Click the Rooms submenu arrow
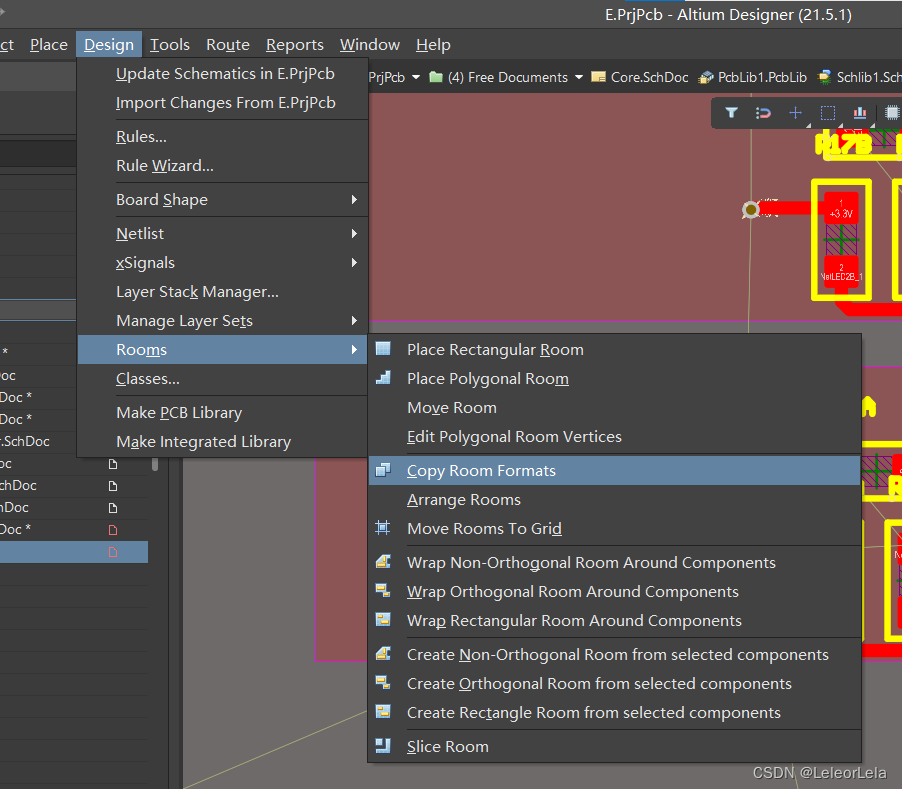 click(x=354, y=350)
